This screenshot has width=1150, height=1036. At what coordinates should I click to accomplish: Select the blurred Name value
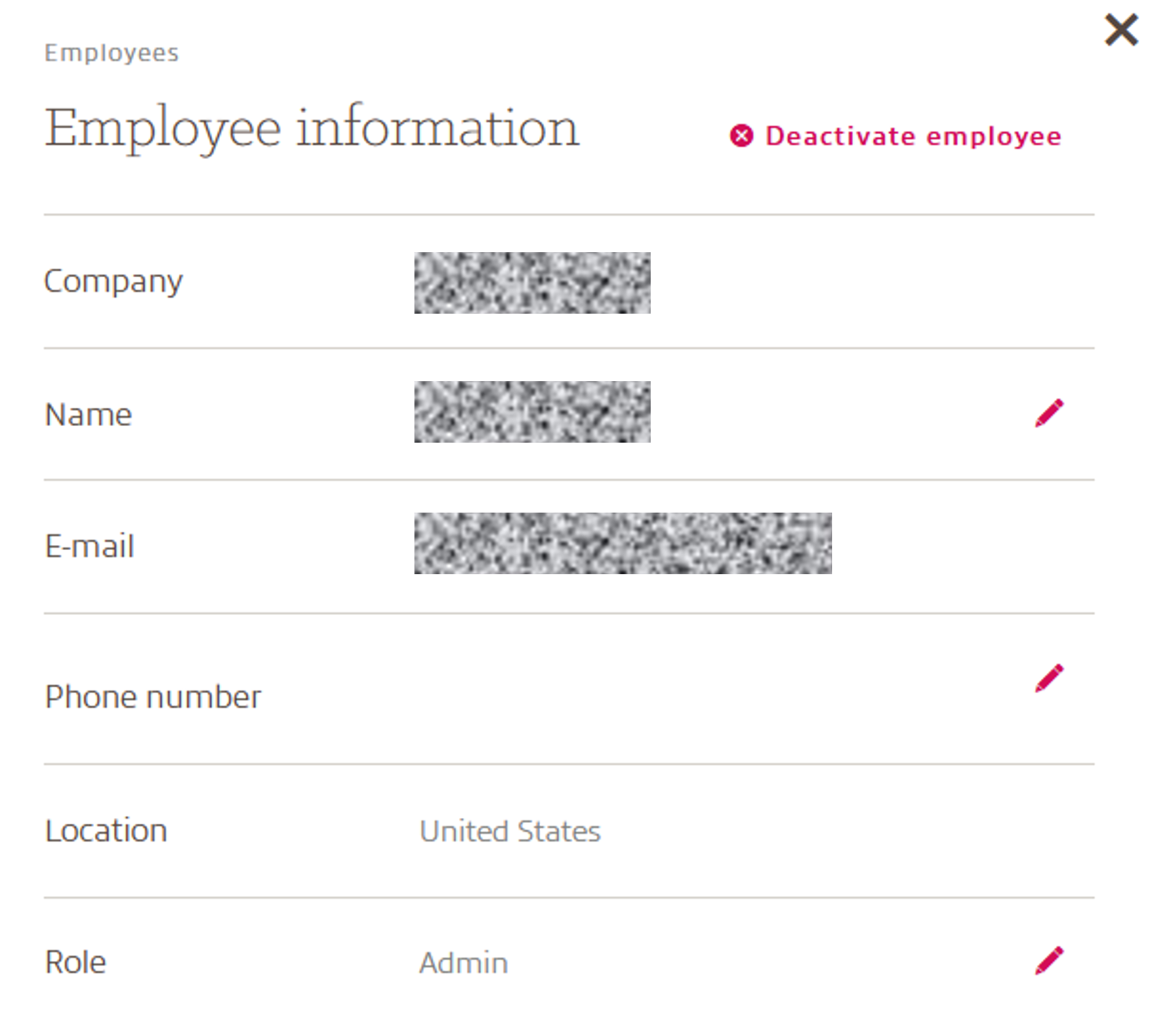pos(532,412)
